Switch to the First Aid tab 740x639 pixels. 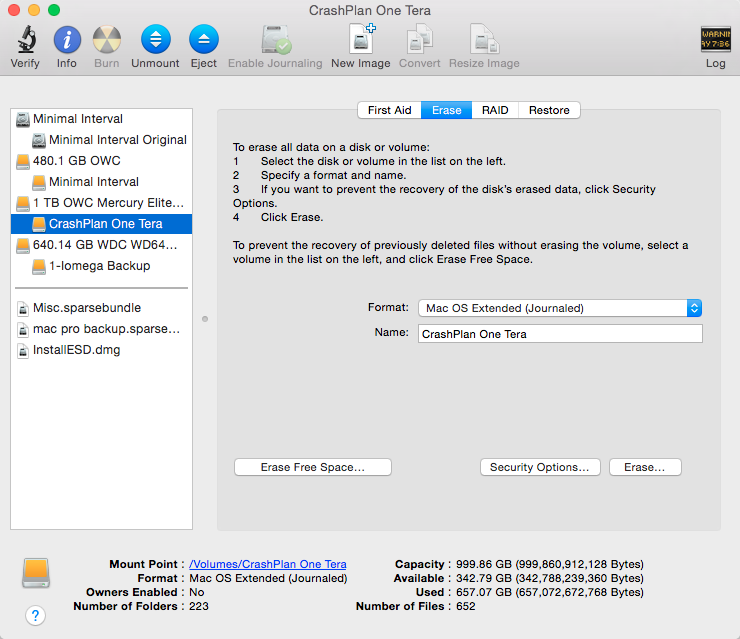[x=389, y=110]
